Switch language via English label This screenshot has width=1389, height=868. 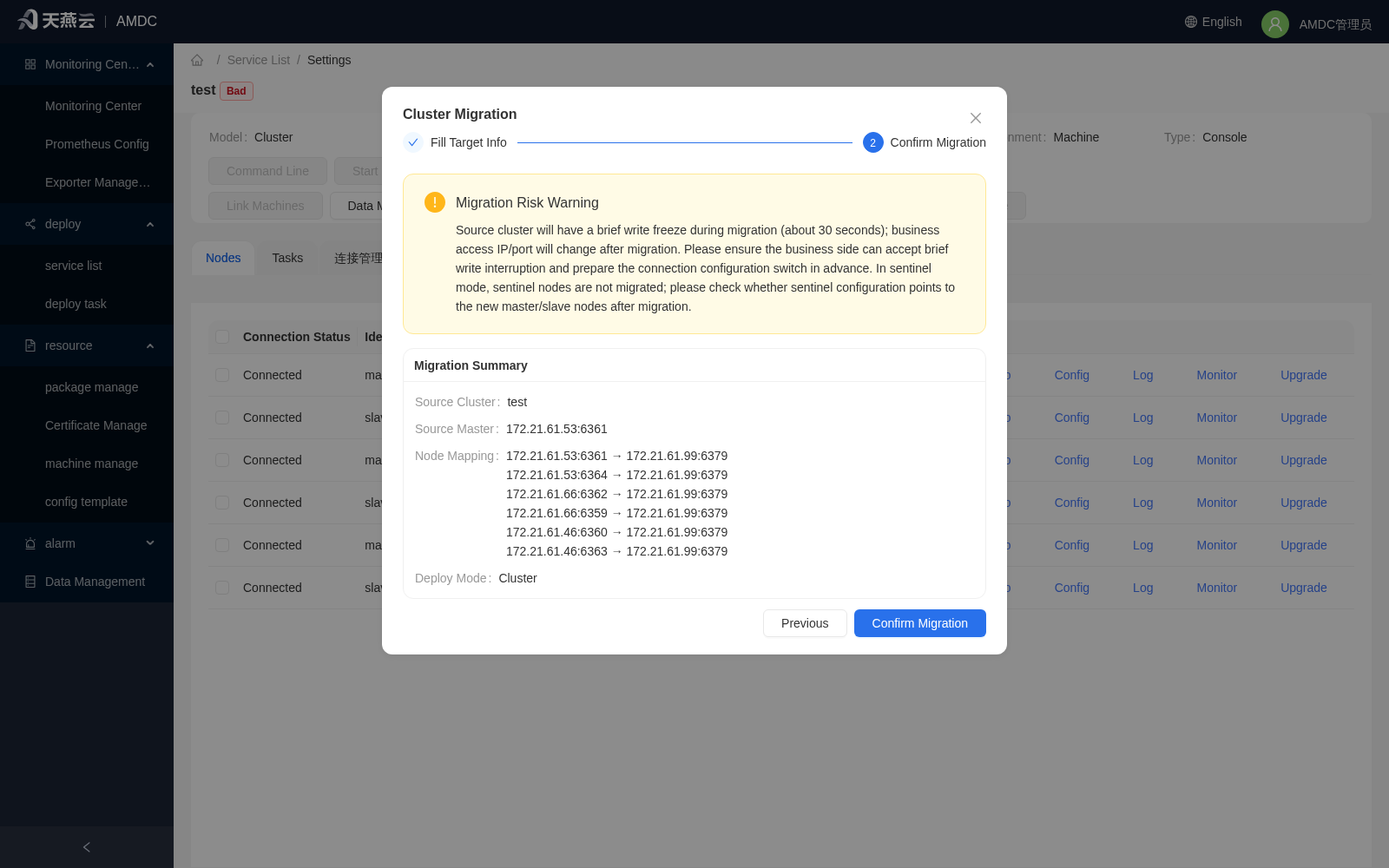point(1221,22)
